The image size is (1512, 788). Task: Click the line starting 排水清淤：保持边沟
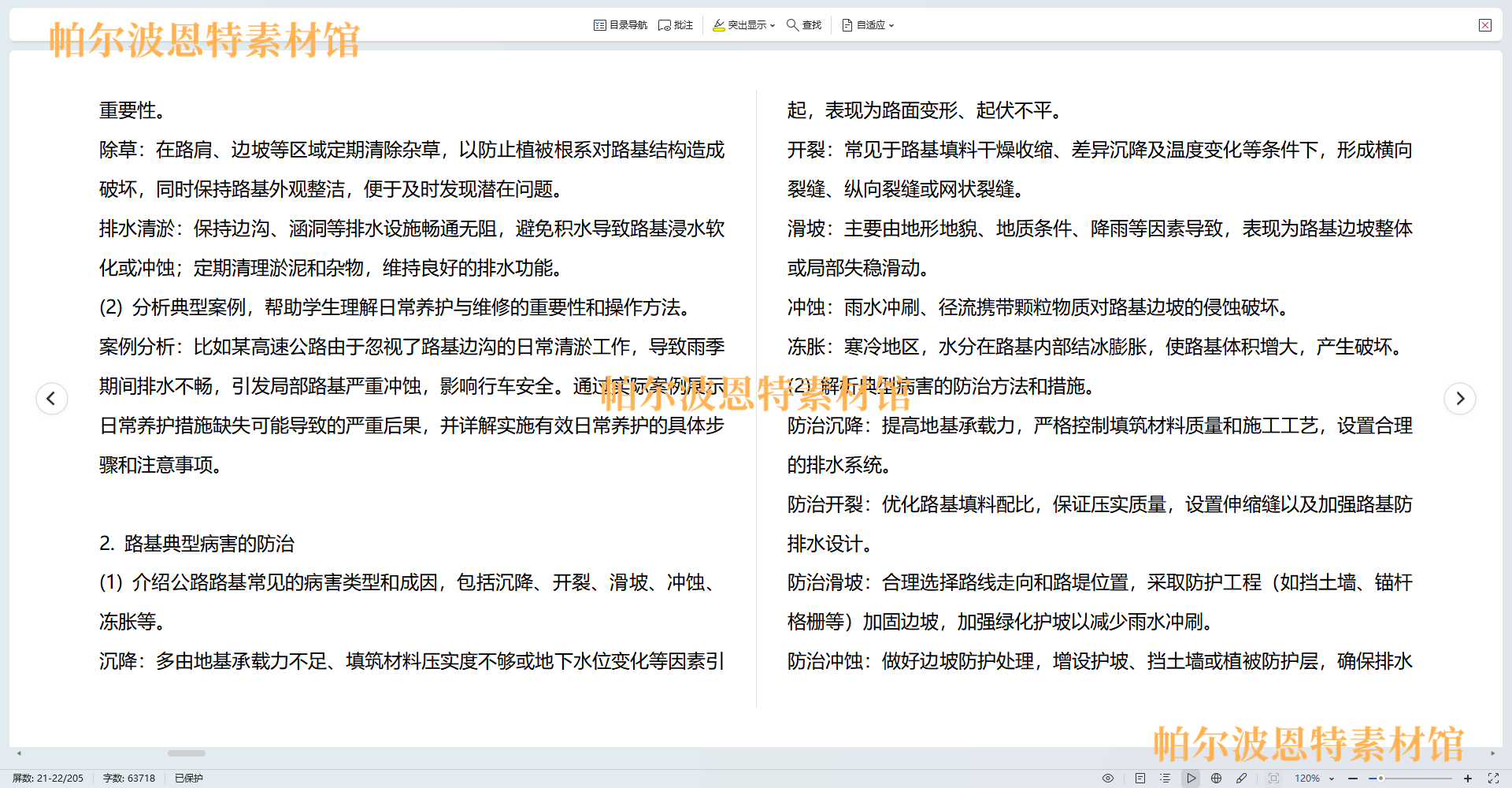[x=412, y=229]
